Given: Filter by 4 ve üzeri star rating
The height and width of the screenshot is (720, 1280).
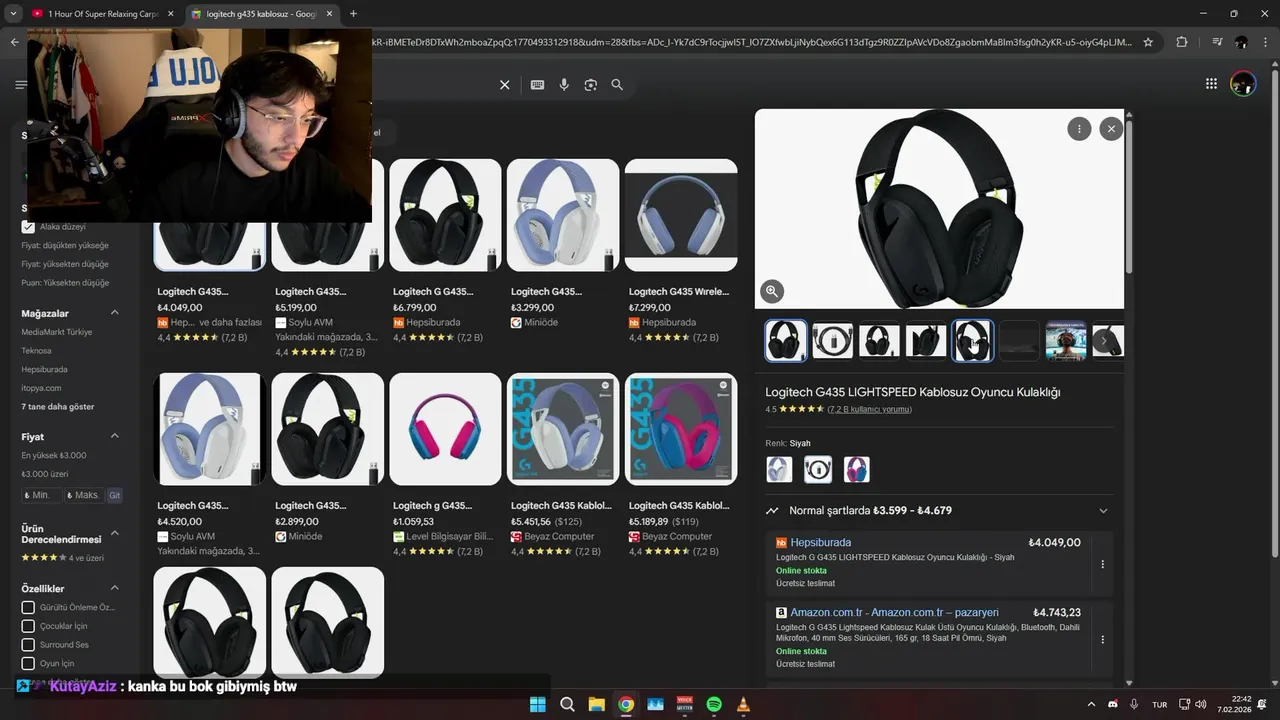Looking at the screenshot, I should [x=62, y=558].
